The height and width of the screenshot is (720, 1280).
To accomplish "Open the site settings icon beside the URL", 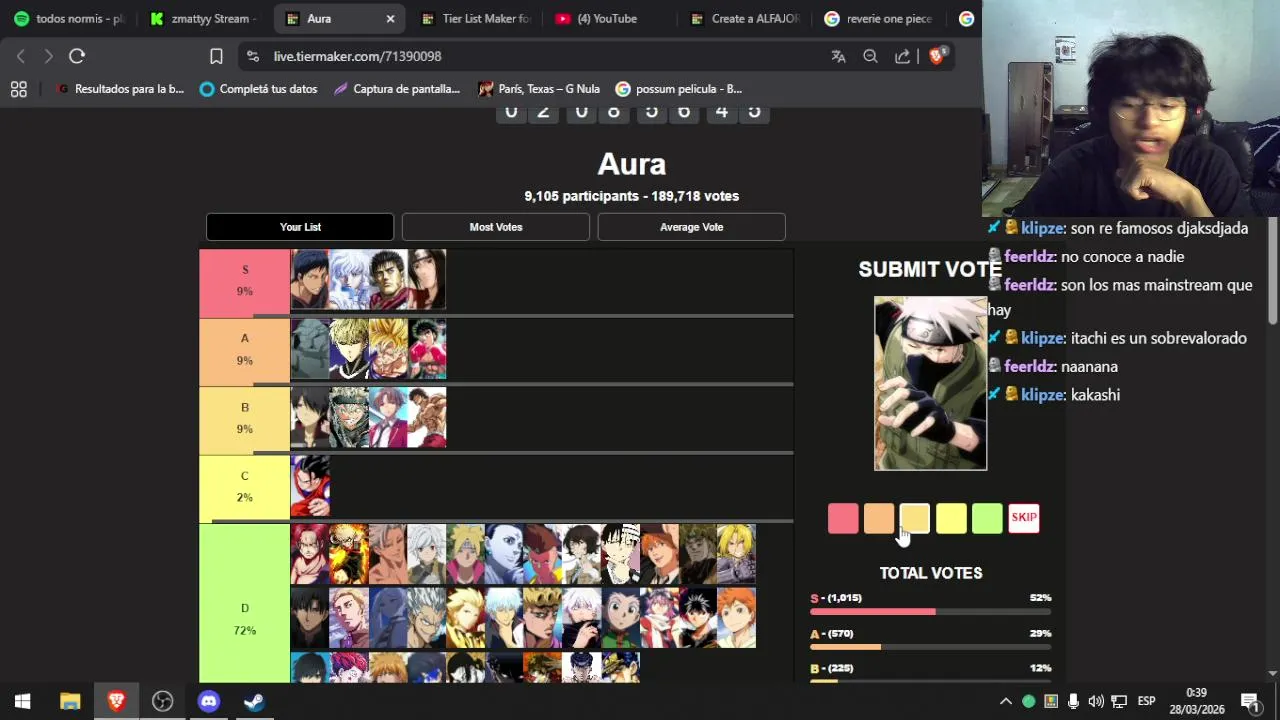I will click(253, 56).
